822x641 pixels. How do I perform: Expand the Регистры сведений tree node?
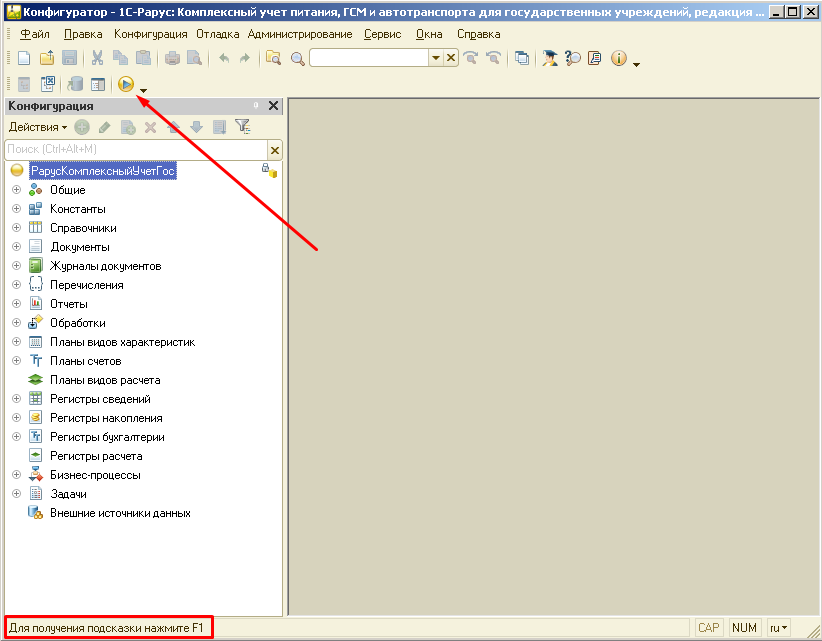pos(16,398)
